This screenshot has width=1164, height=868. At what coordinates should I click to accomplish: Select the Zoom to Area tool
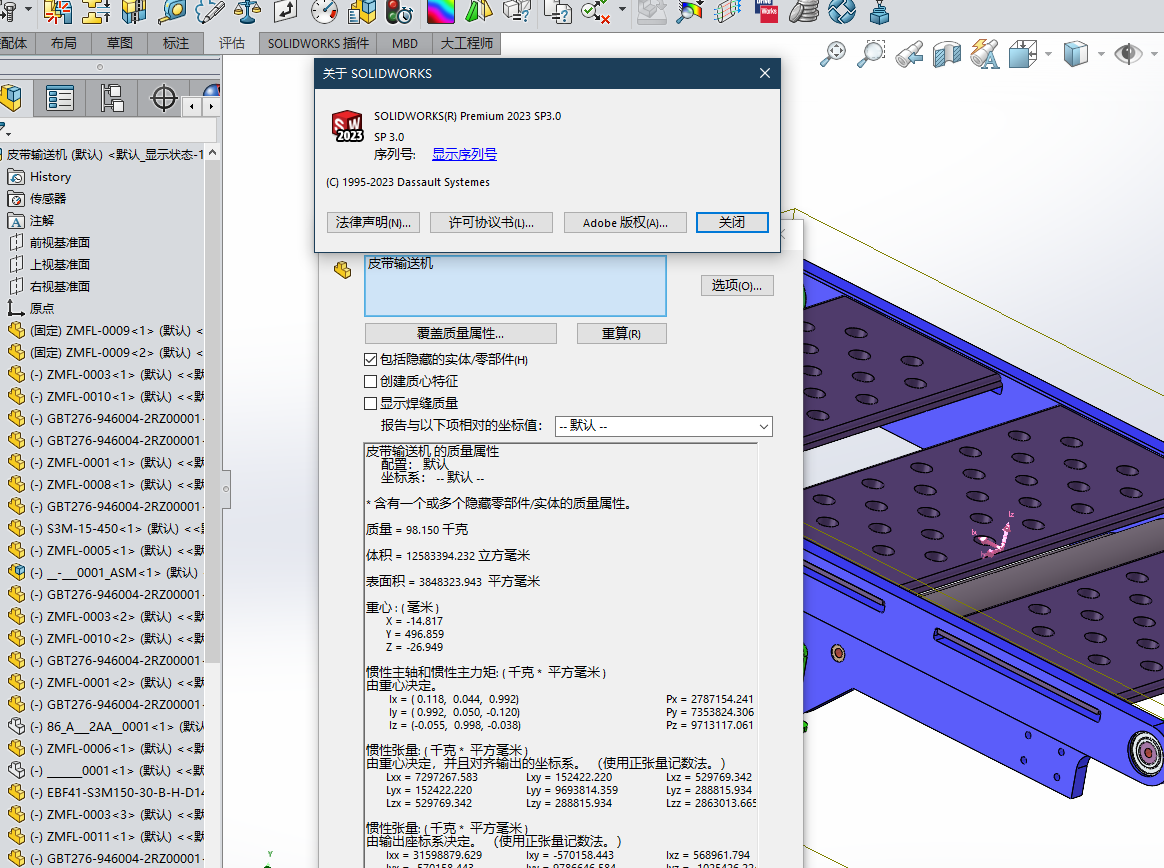pyautogui.click(x=871, y=53)
